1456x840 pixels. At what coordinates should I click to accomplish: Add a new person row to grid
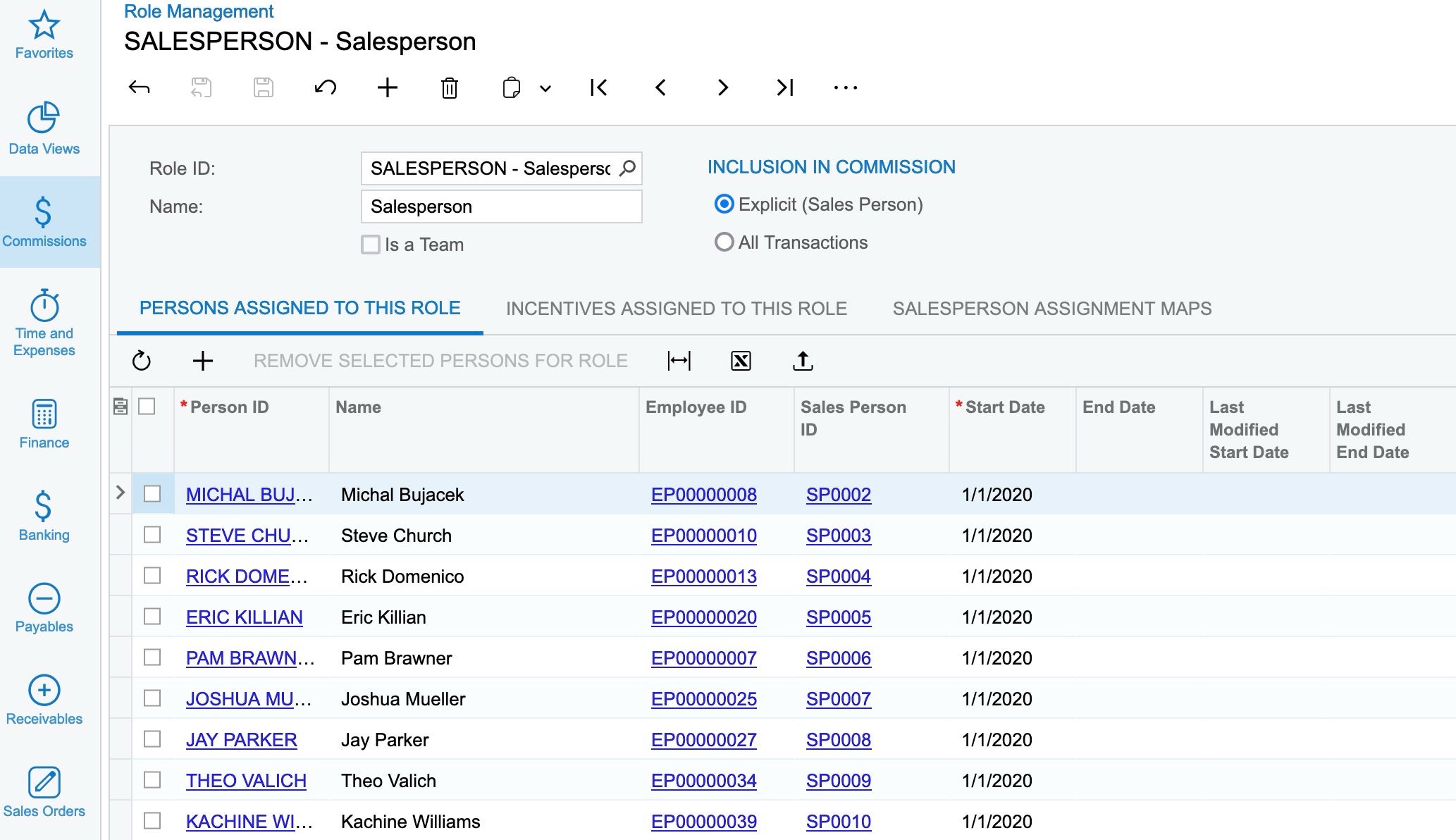(203, 361)
